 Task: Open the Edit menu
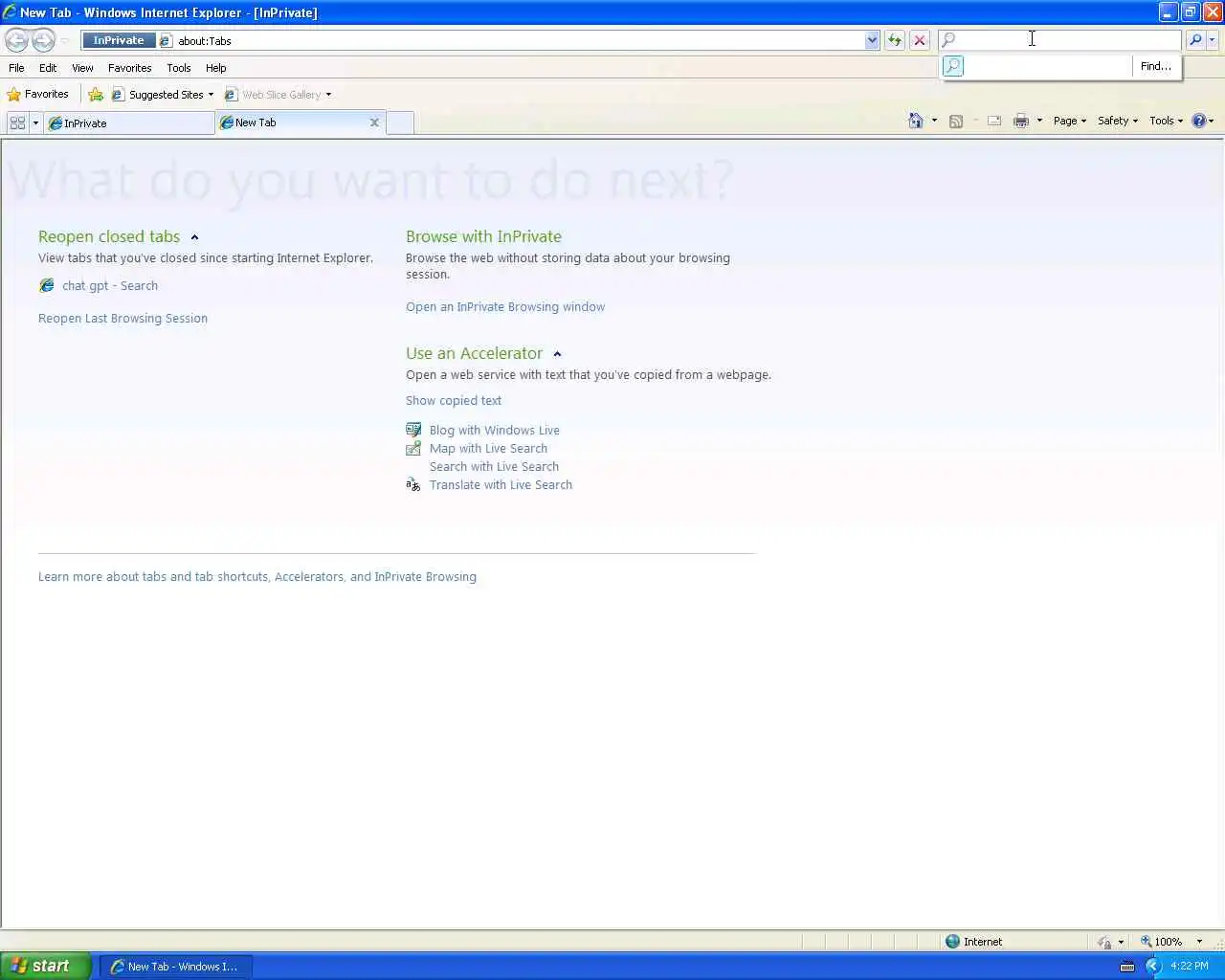pyautogui.click(x=48, y=68)
